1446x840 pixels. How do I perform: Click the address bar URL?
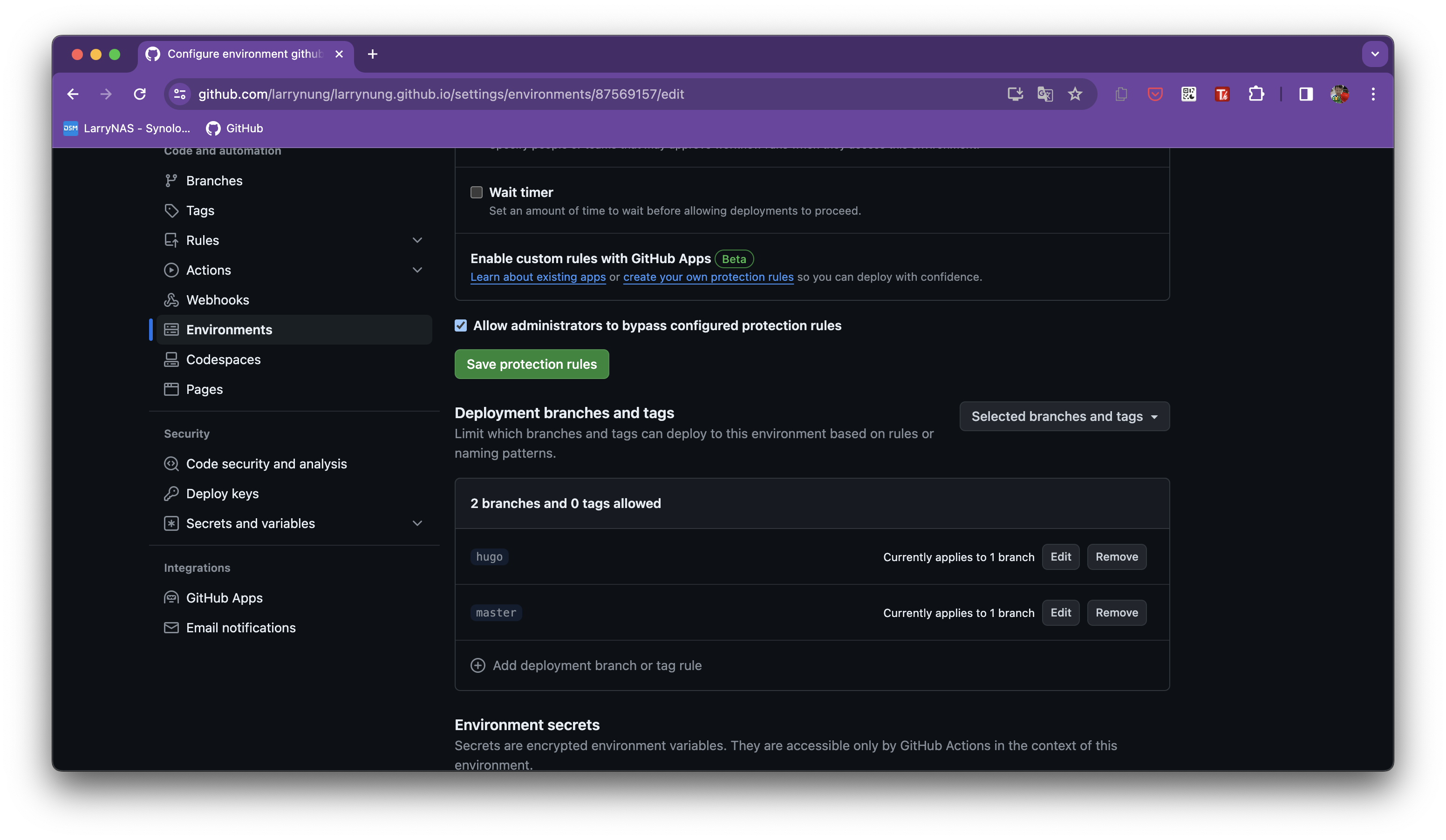(441, 94)
